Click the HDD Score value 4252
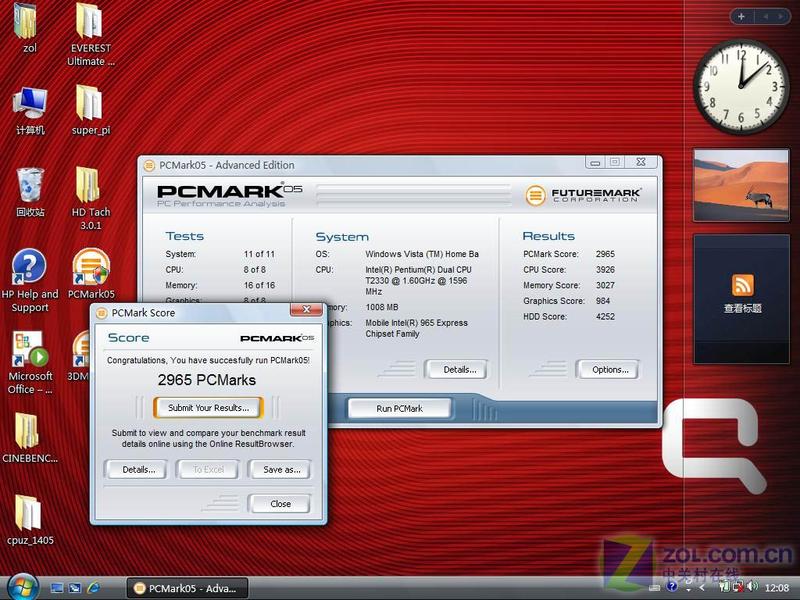The width and height of the screenshot is (800, 600). tap(605, 317)
